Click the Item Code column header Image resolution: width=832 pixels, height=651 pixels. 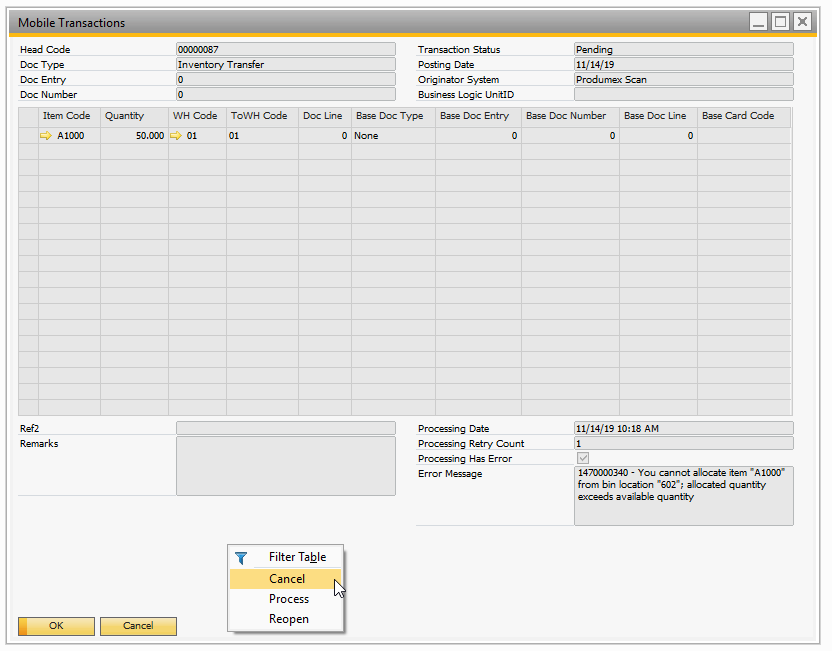pos(67,116)
